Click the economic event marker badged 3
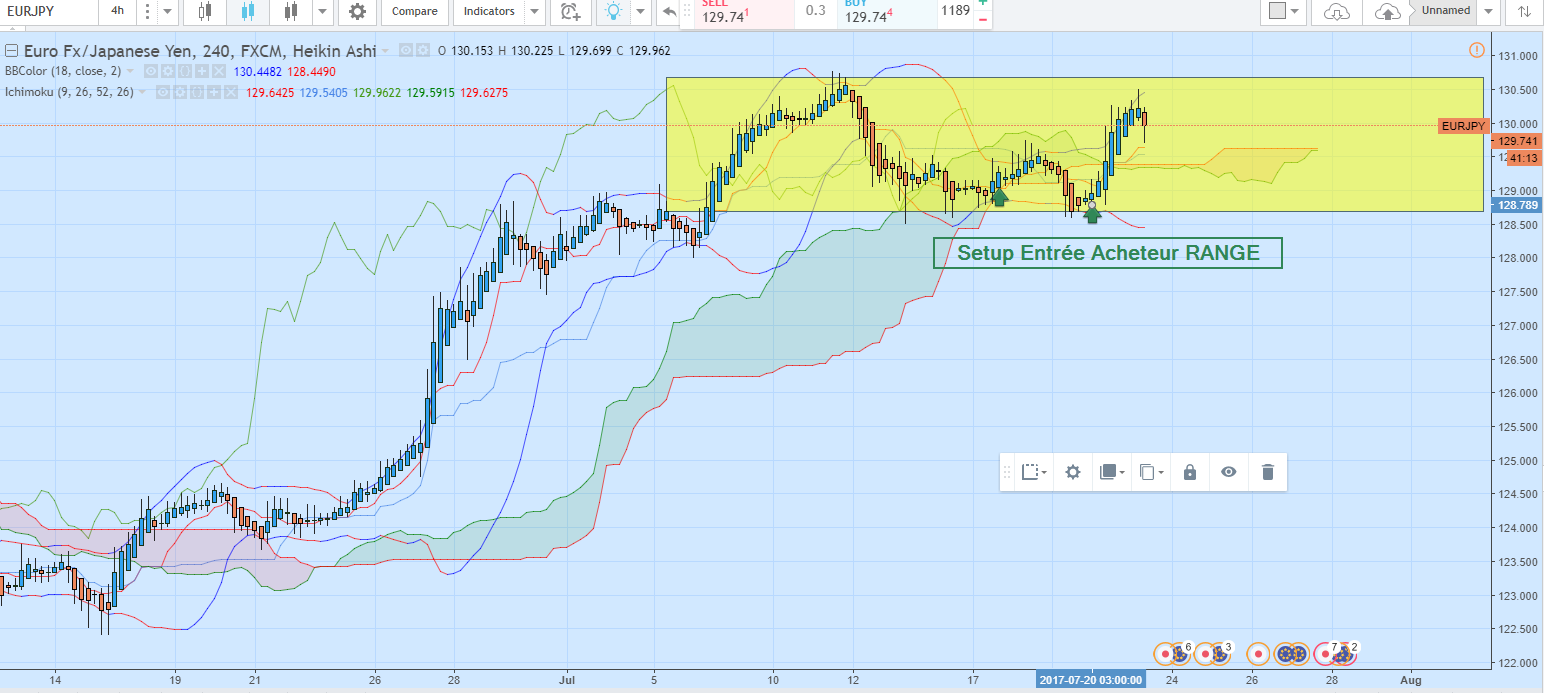Viewport: 1544px width, 693px height. 1220,654
